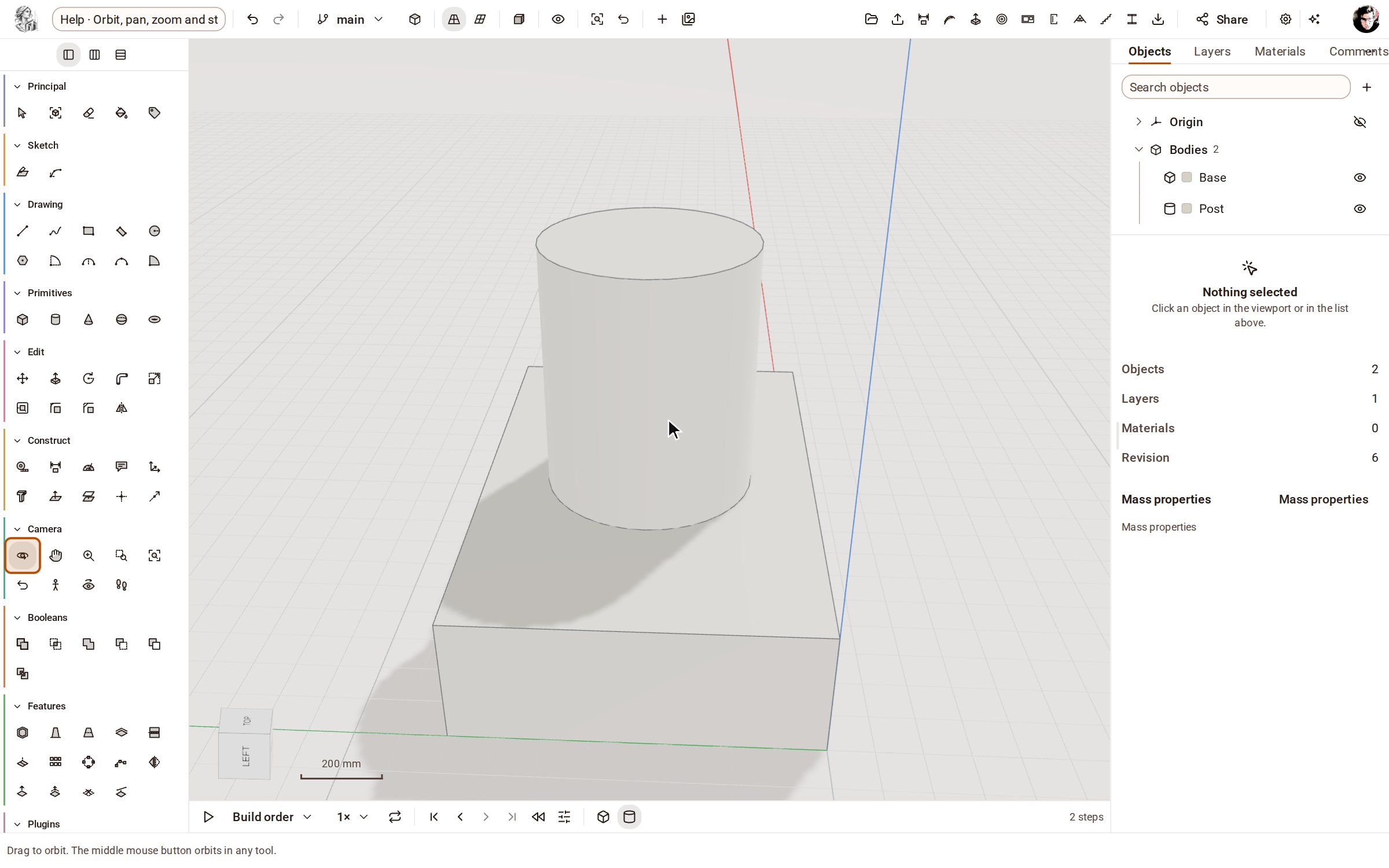
Task: Jump to first build step
Action: [434, 816]
